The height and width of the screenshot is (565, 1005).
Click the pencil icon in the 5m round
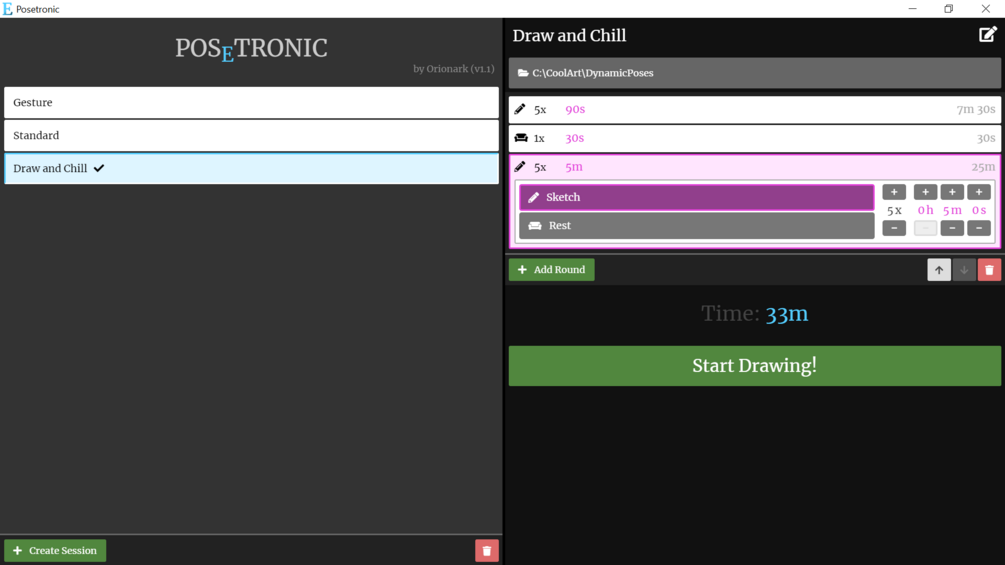520,167
